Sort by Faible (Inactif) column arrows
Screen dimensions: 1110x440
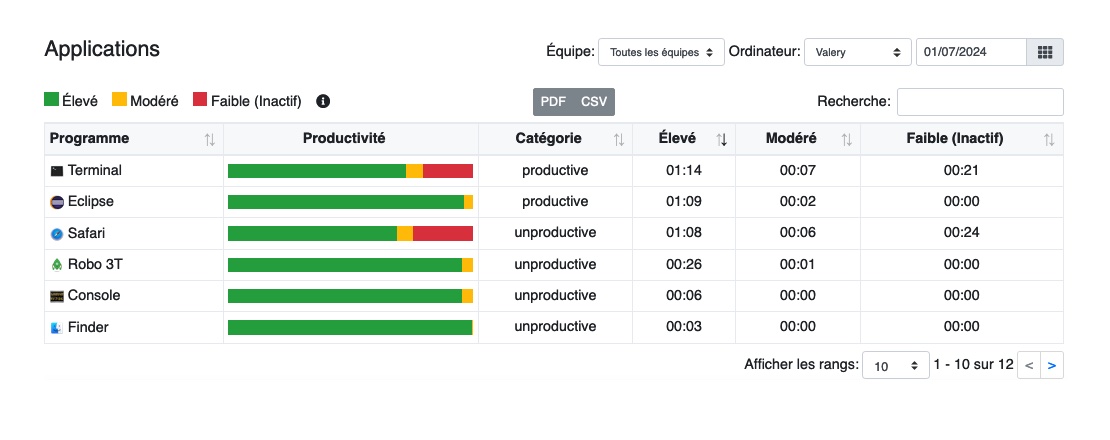[x=1049, y=139]
